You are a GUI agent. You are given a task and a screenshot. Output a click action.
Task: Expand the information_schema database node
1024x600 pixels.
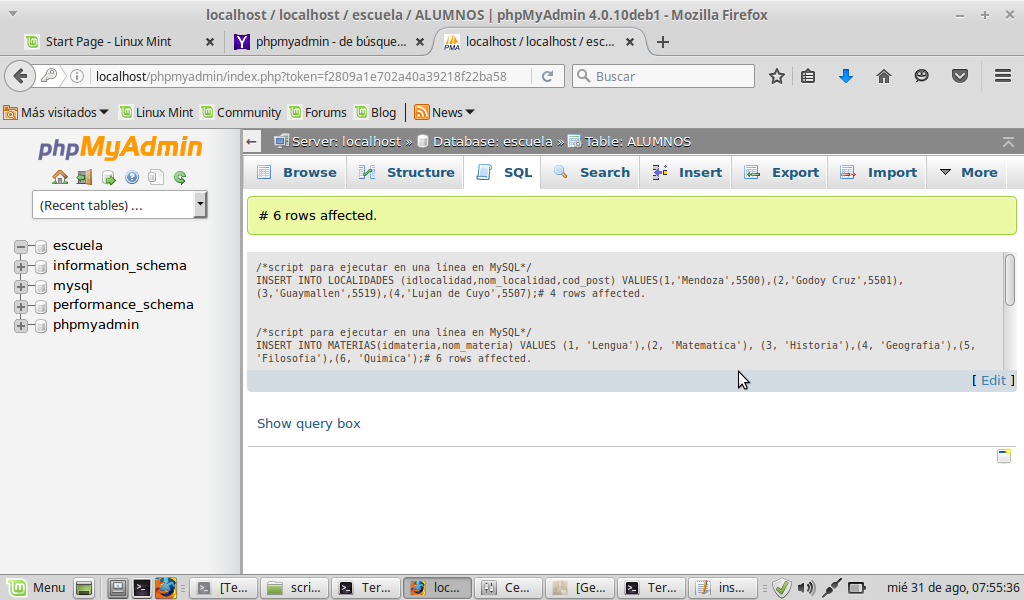[x=20, y=266]
